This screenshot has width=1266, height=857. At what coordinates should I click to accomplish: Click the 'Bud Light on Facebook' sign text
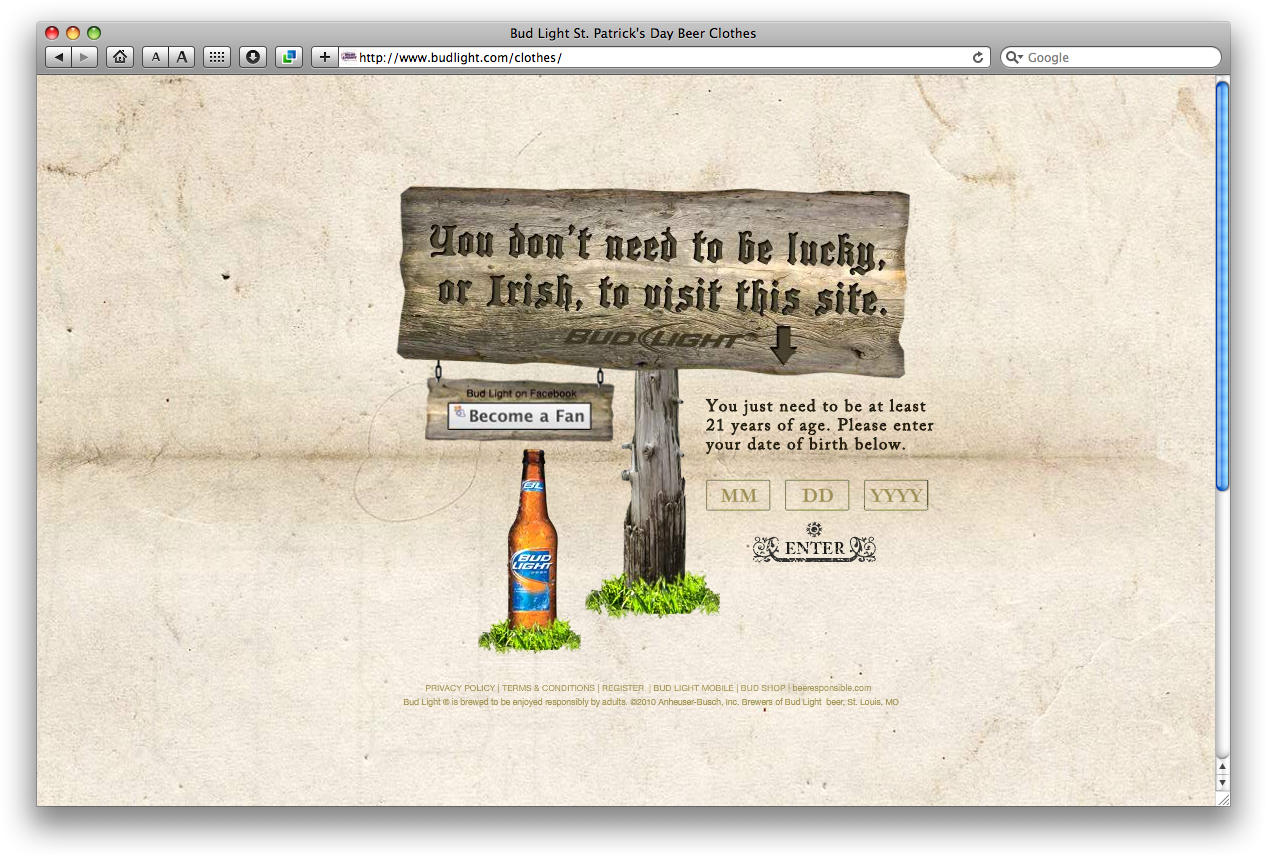pos(521,394)
